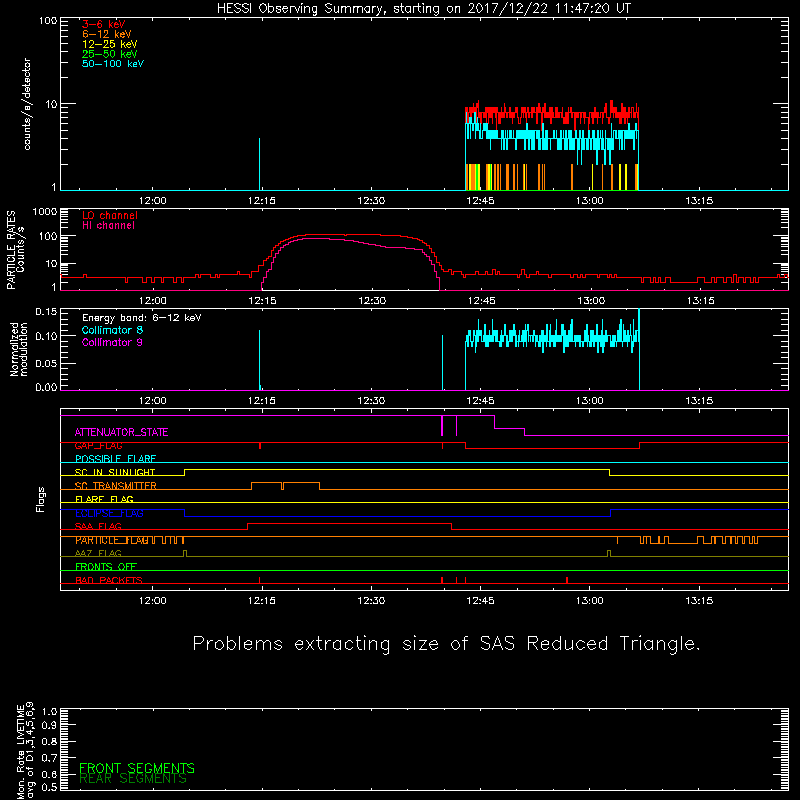Click the 12:30 tick label under particle rates plot

pos(371,301)
